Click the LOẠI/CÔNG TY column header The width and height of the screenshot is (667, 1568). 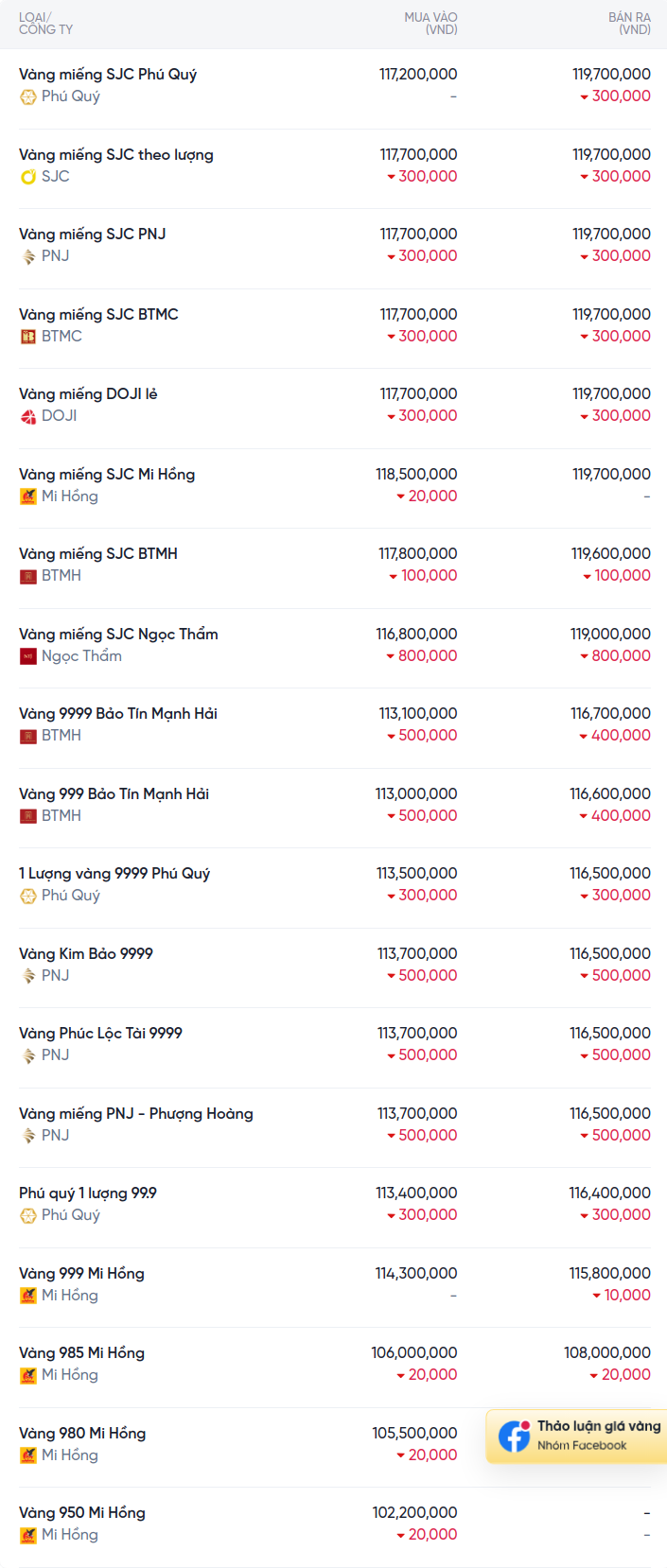(45, 24)
